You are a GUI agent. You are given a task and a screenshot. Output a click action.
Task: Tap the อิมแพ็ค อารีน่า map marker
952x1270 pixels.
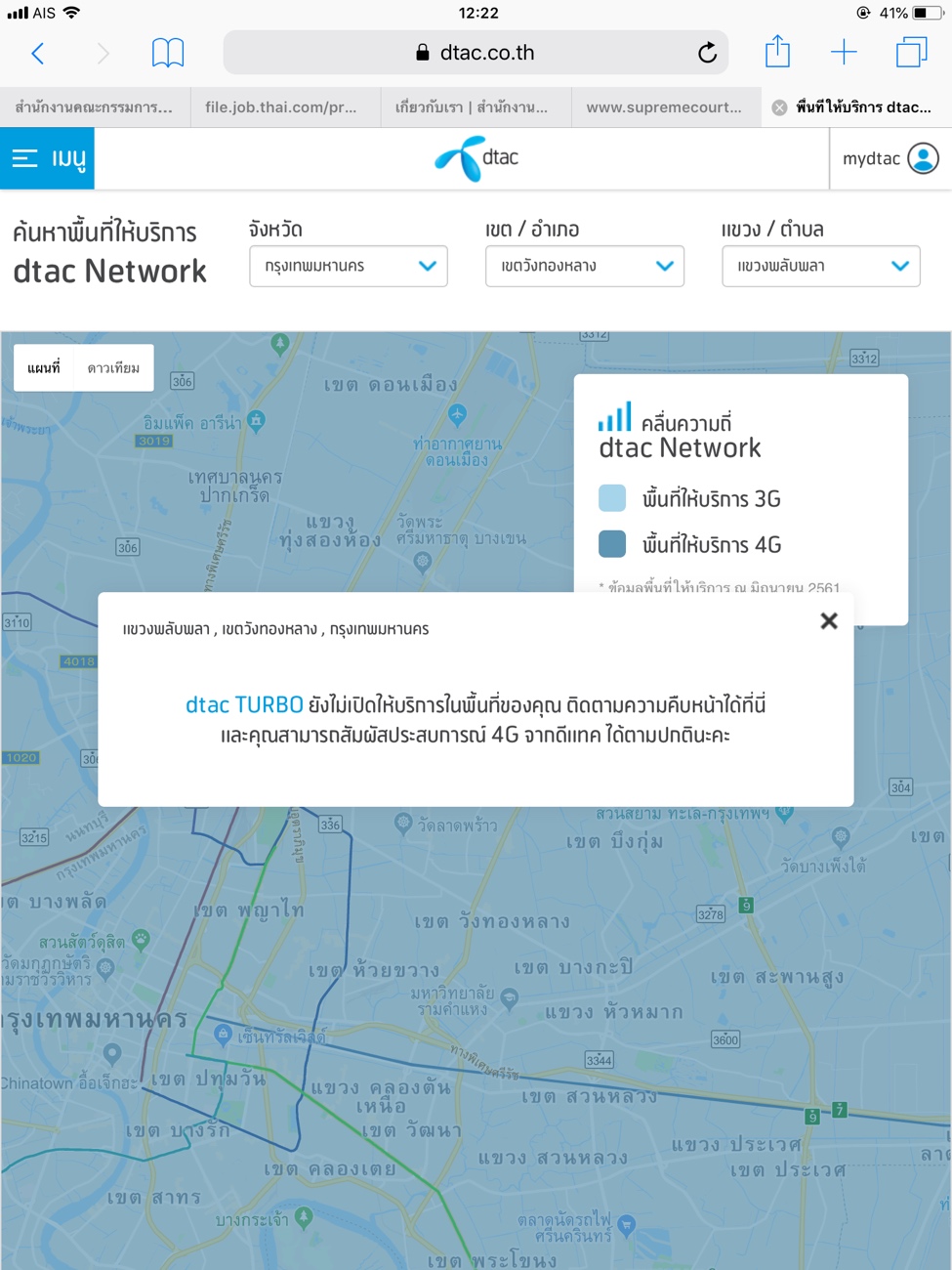[256, 421]
